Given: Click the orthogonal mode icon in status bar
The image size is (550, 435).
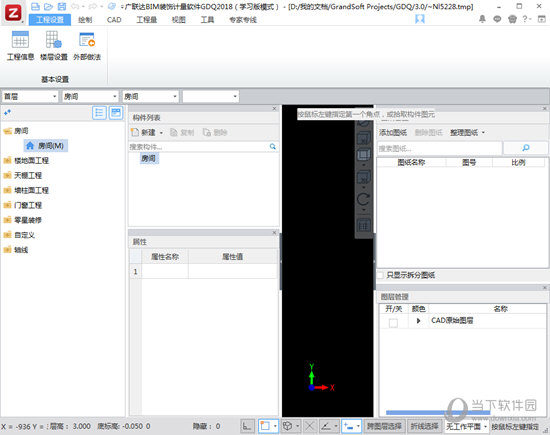Looking at the screenshot, I should pyautogui.click(x=247, y=426).
